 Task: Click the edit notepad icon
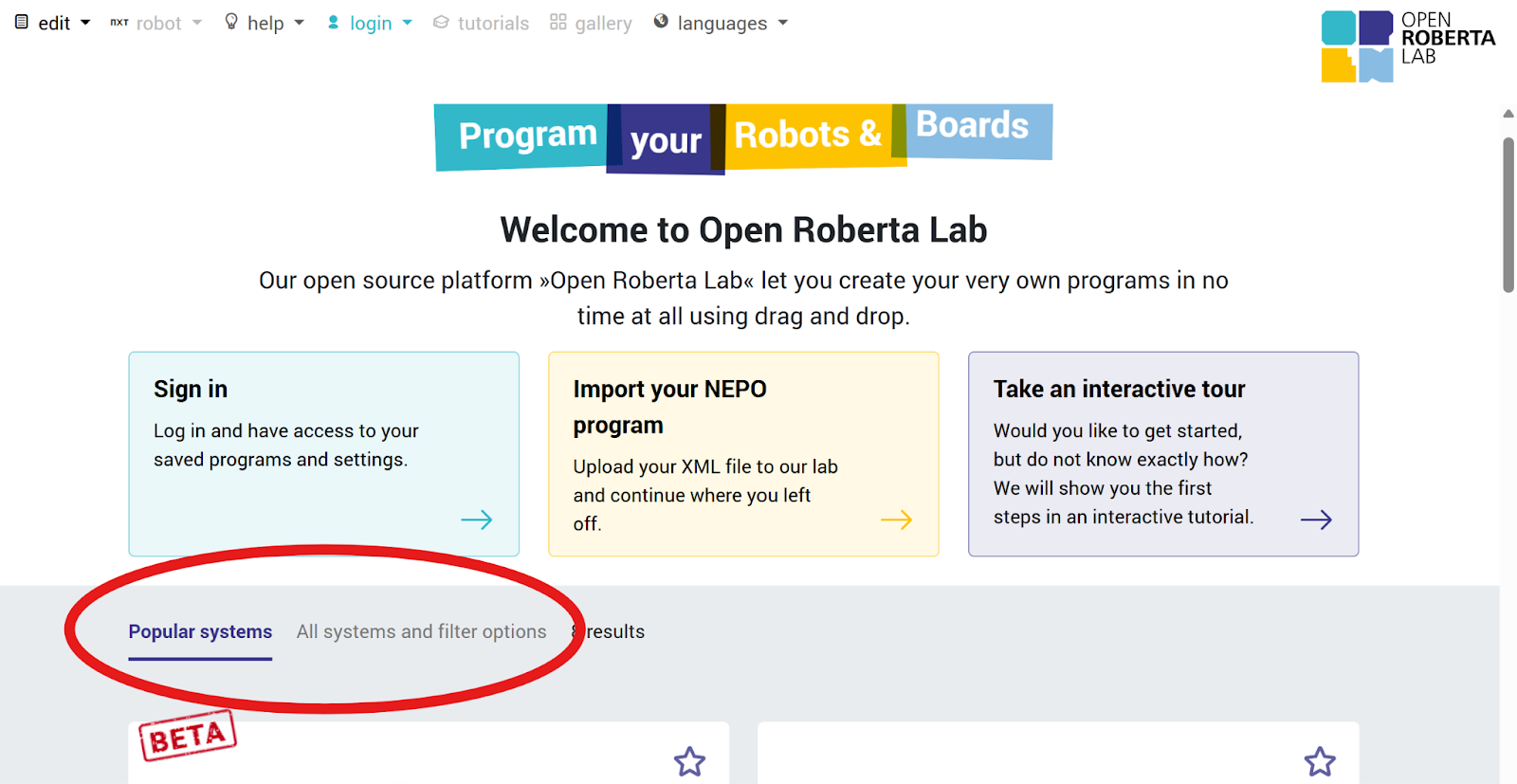point(22,22)
